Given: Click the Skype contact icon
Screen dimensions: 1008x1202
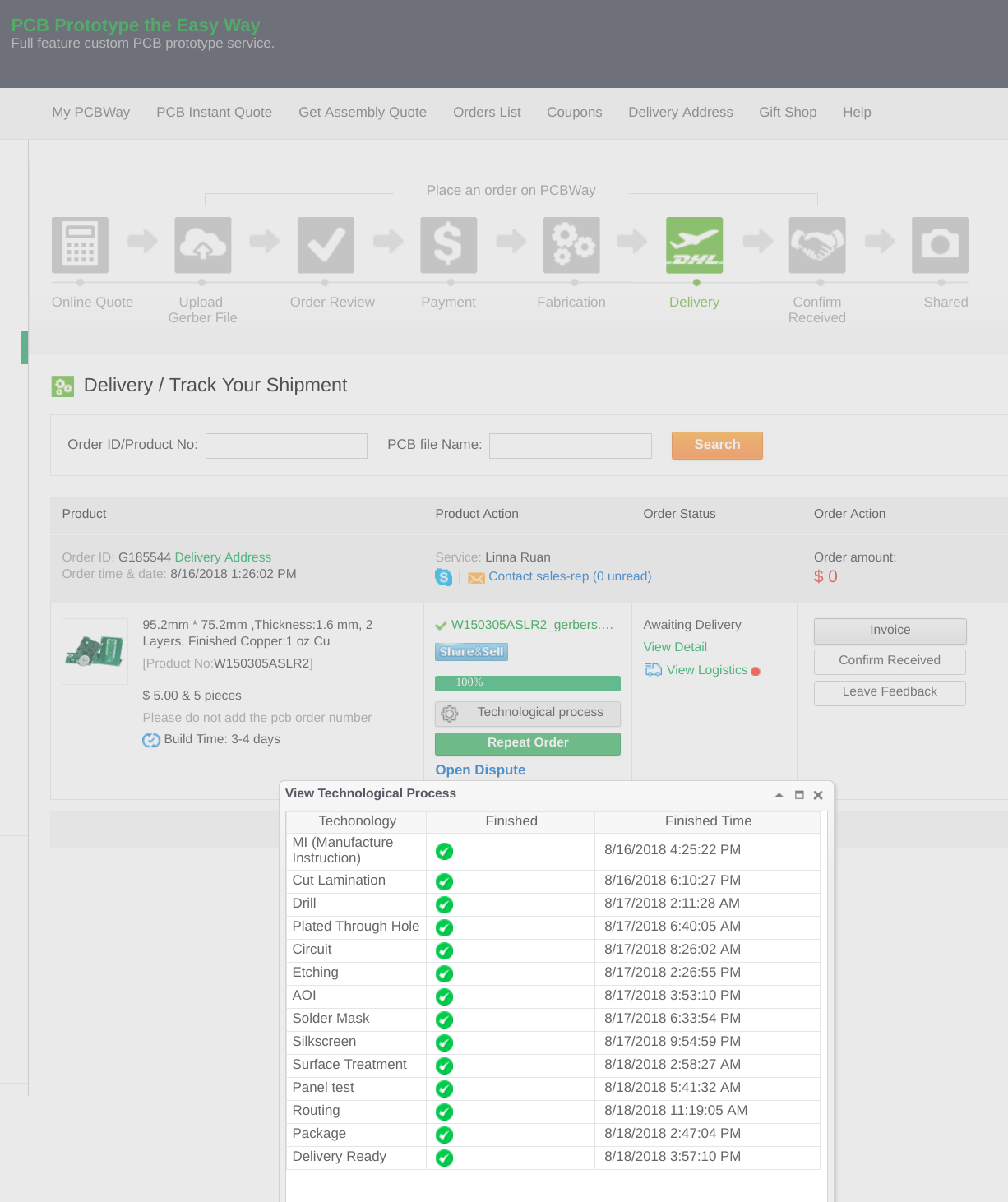Looking at the screenshot, I should coord(443,577).
